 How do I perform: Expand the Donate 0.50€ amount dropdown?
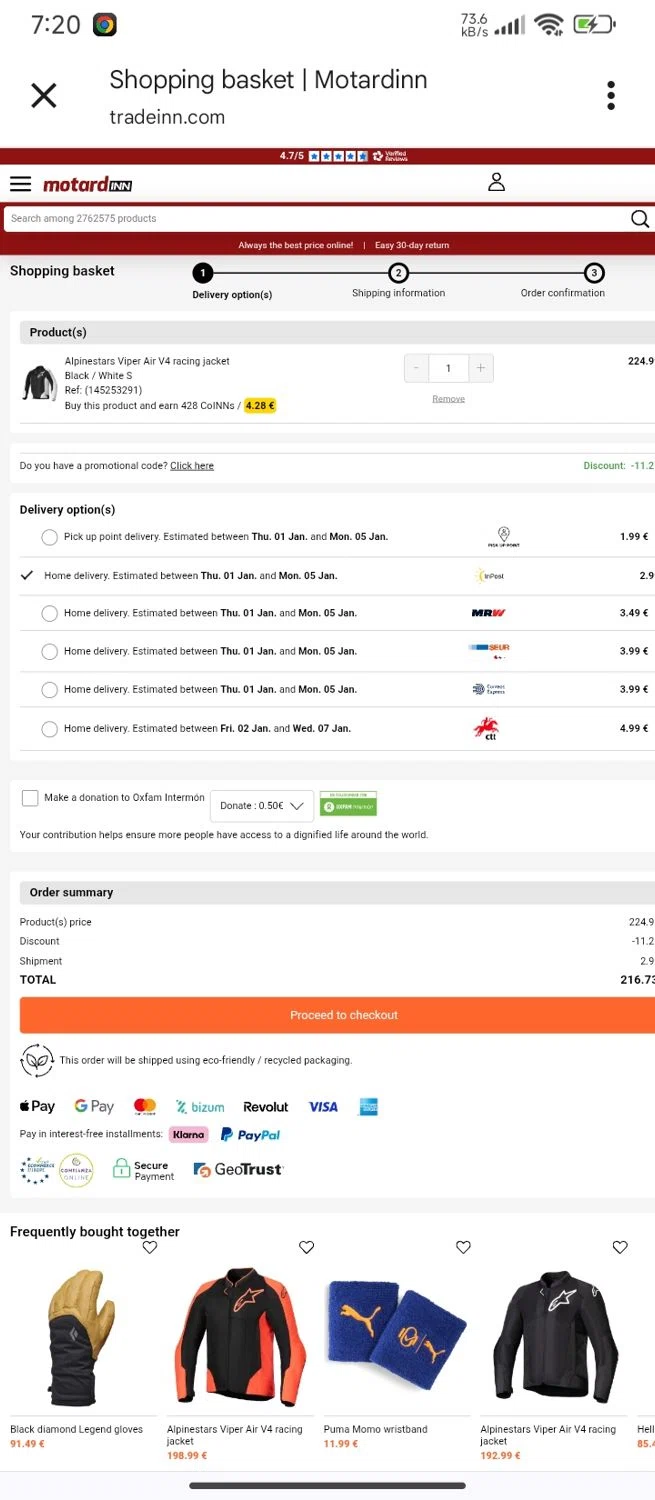[x=262, y=806]
